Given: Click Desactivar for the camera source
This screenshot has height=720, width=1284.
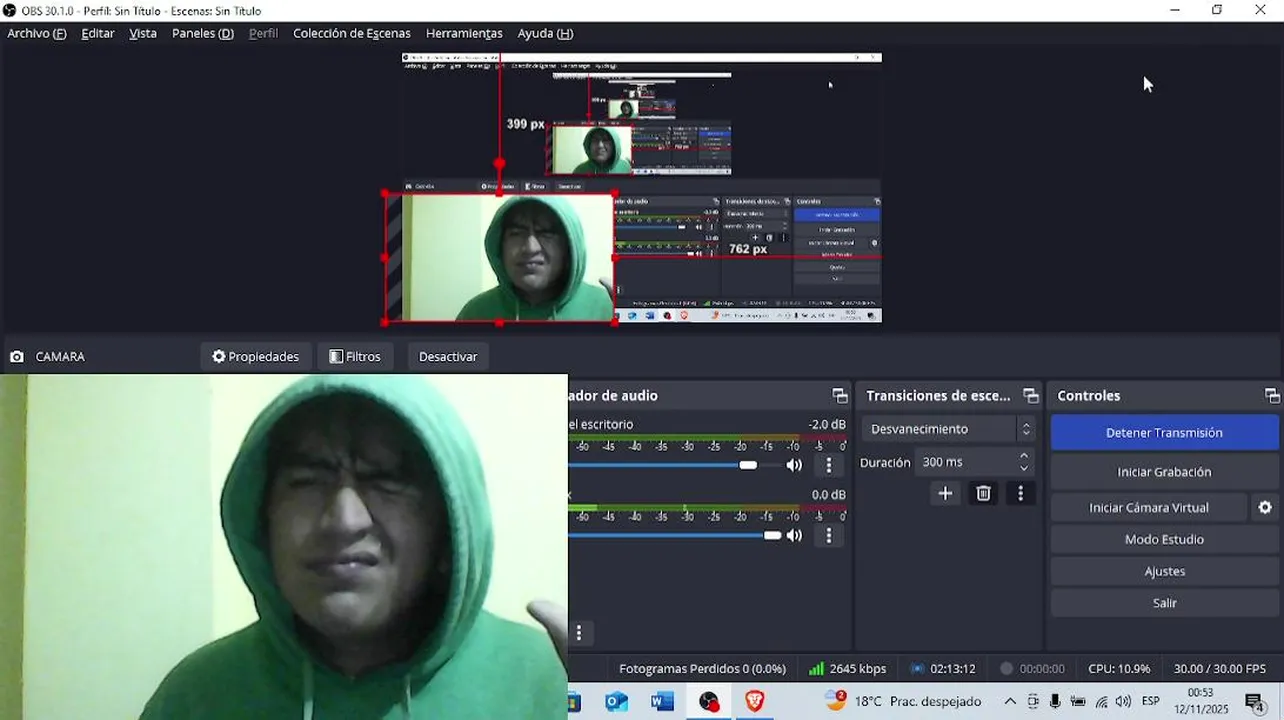Looking at the screenshot, I should 448,356.
